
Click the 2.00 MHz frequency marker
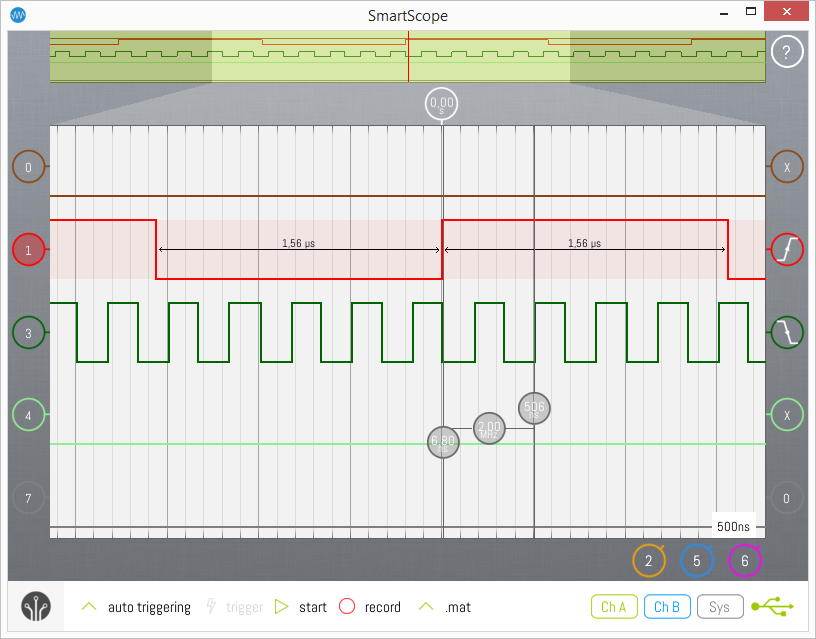coord(489,428)
